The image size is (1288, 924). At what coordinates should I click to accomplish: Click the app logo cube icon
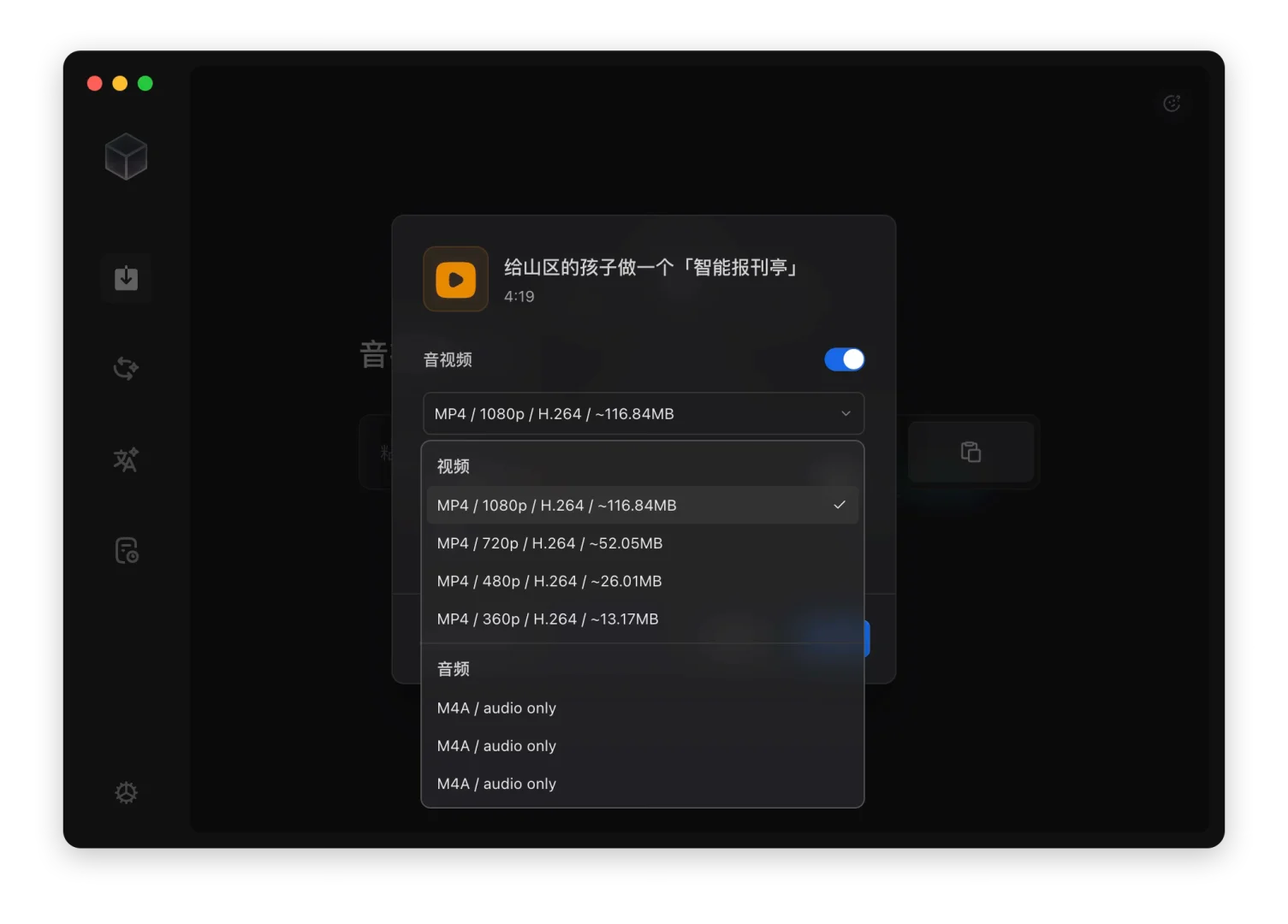(126, 157)
